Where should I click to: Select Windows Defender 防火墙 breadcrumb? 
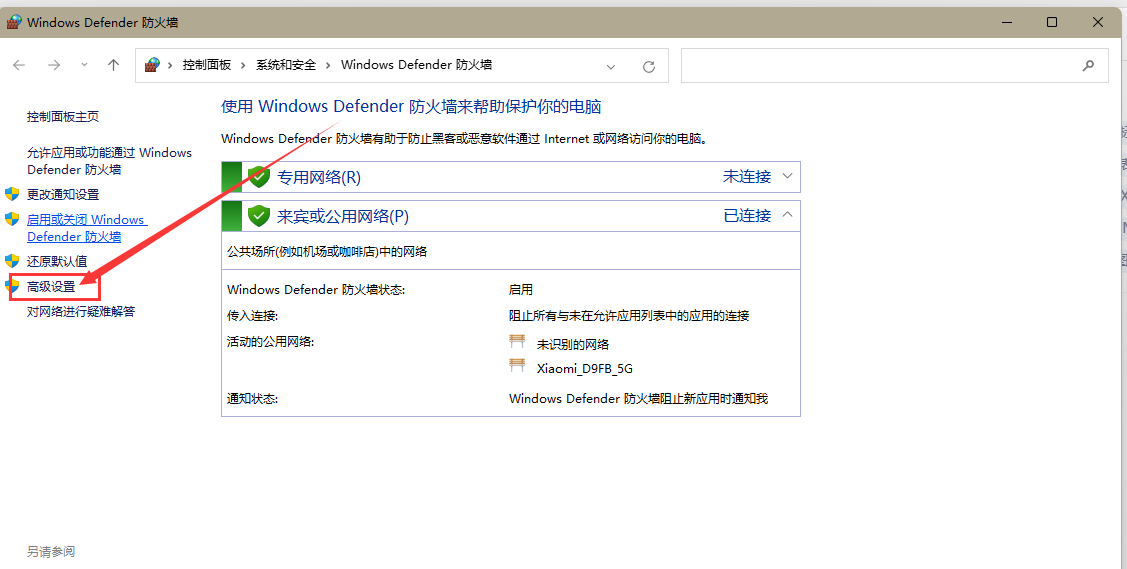[417, 65]
